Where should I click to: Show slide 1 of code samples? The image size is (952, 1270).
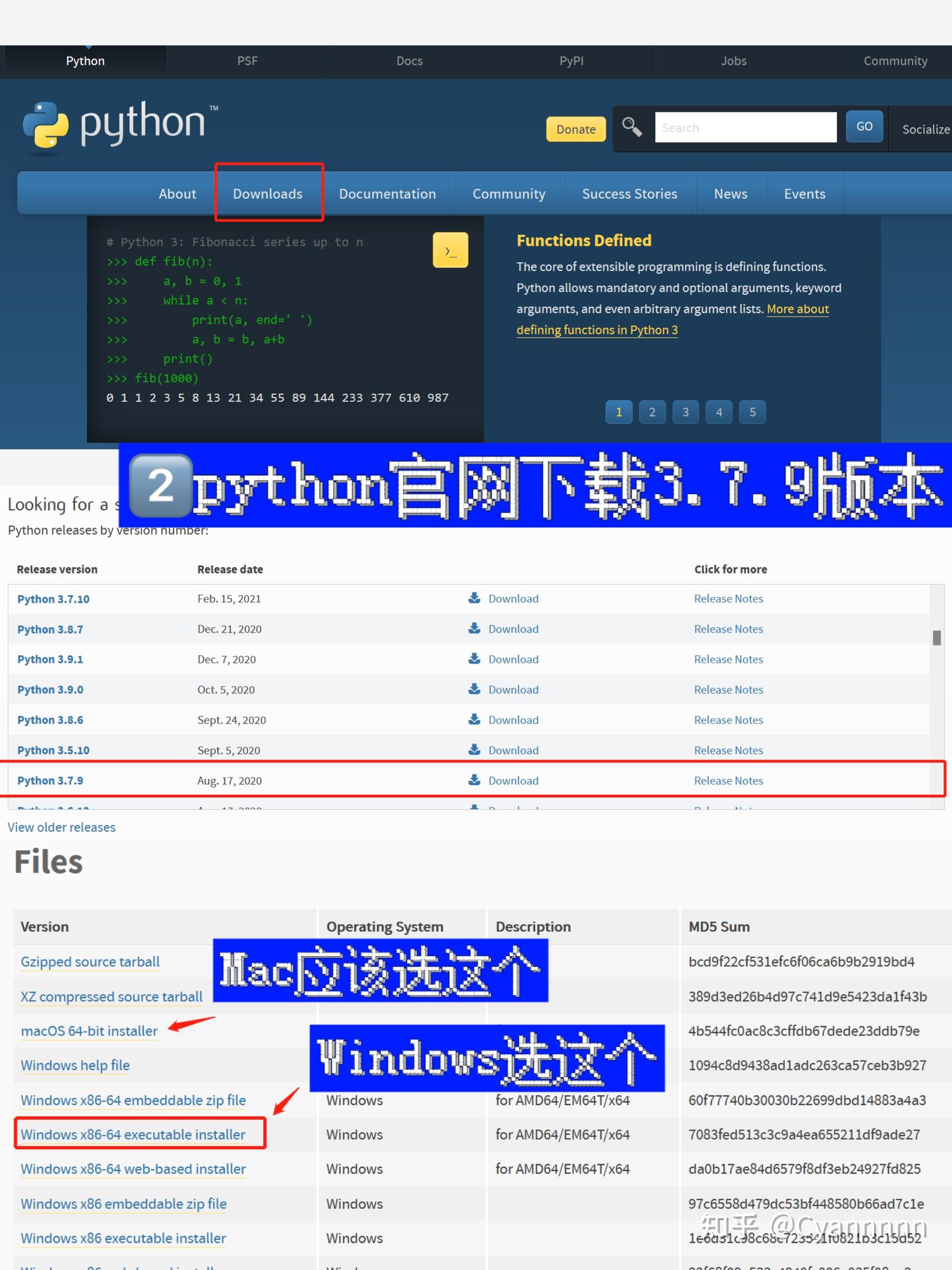(619, 411)
